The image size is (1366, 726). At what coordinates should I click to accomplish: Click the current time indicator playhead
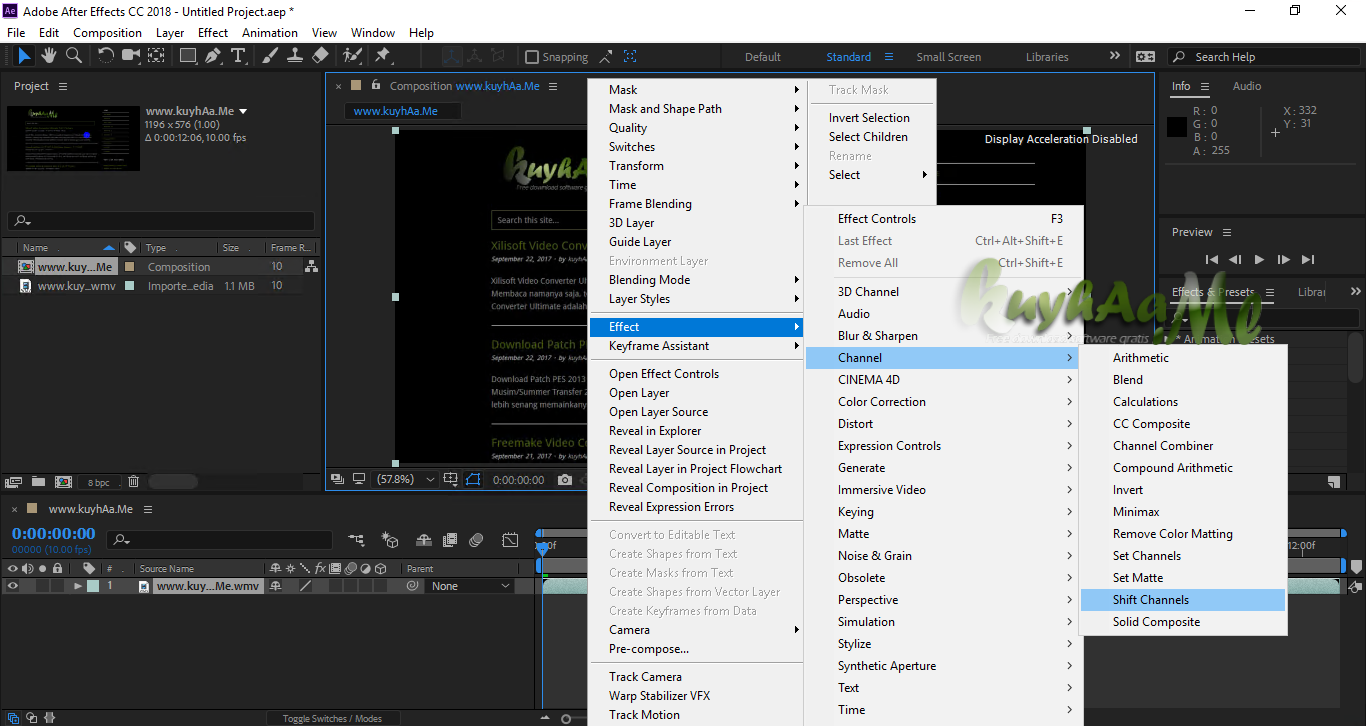542,547
